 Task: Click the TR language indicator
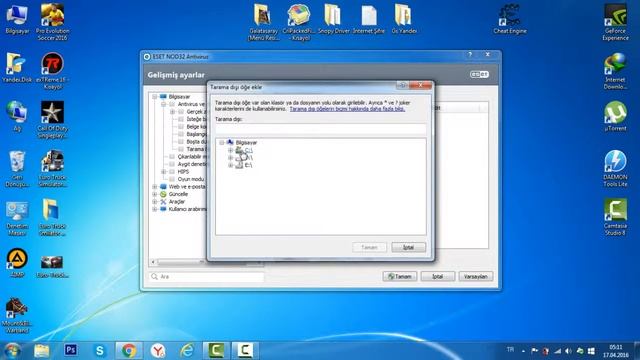[x=510, y=350]
